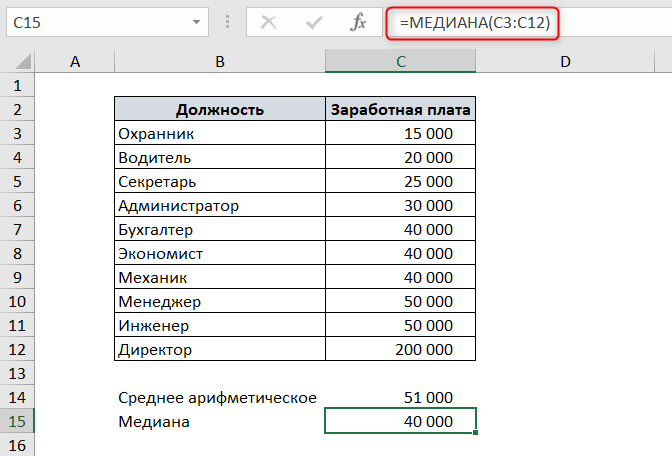Image resolution: width=672 pixels, height=456 pixels.
Task: Click the fill handle of cell C15
Action: click(476, 432)
